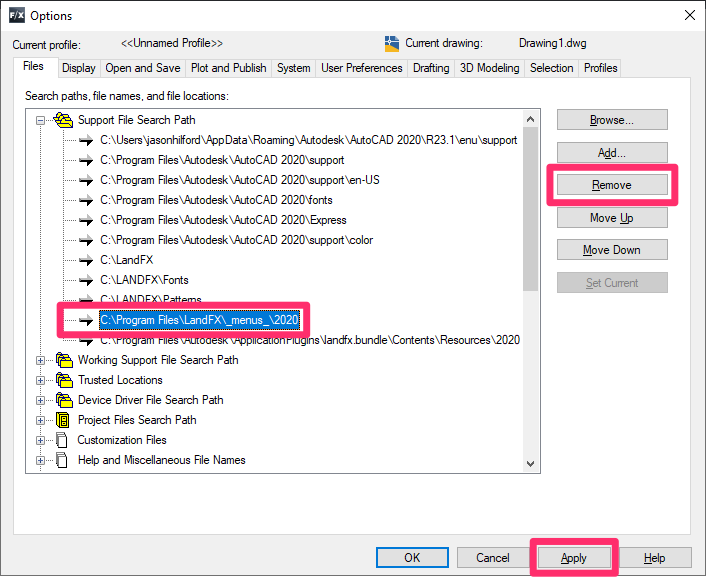Select the AppData\Roaming\Autodesk enu\support path
Viewport: 706px width, 577px height.
point(308,140)
